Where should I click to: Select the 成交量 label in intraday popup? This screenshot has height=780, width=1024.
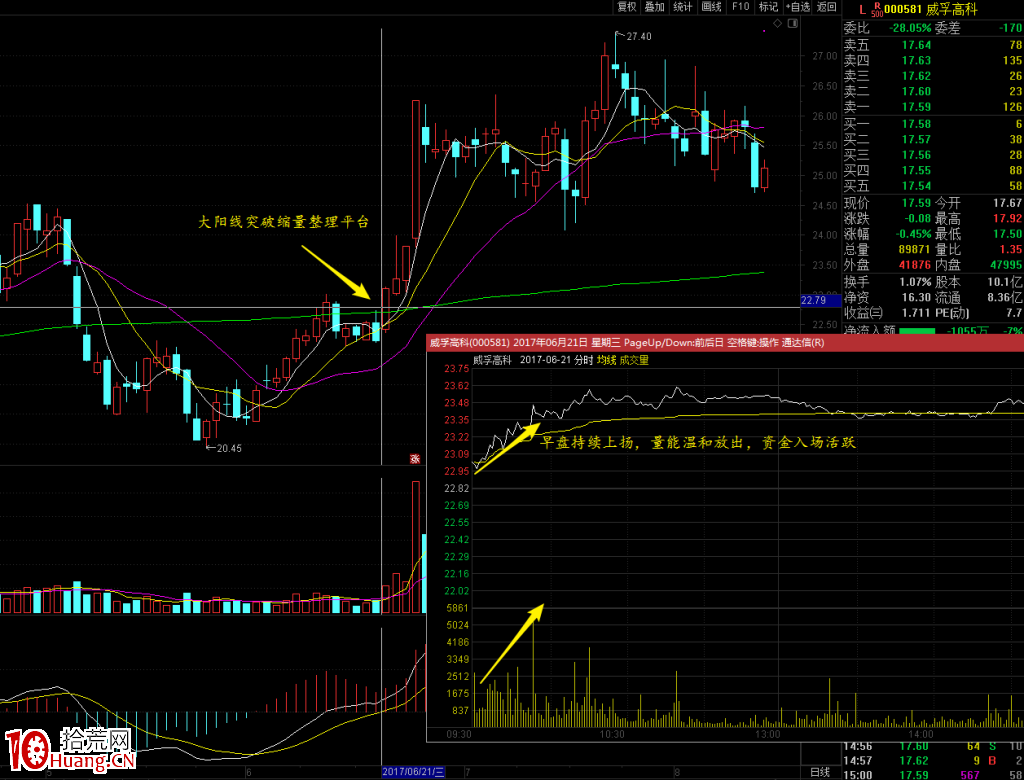(x=634, y=360)
